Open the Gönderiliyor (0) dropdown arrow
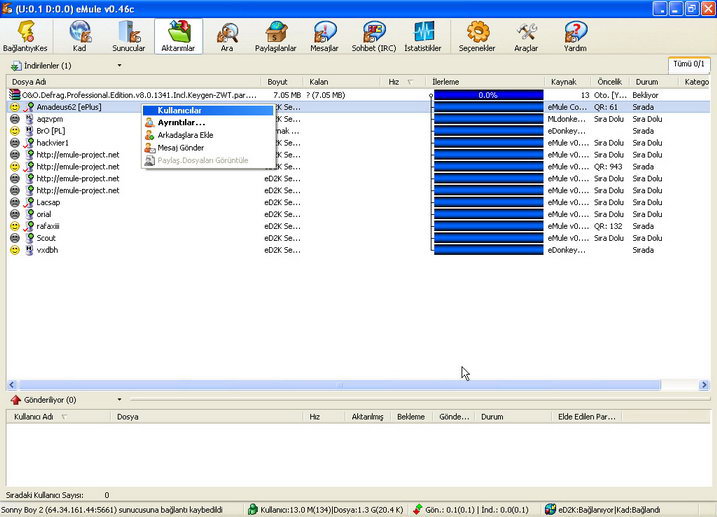The image size is (717, 517). 119,400
